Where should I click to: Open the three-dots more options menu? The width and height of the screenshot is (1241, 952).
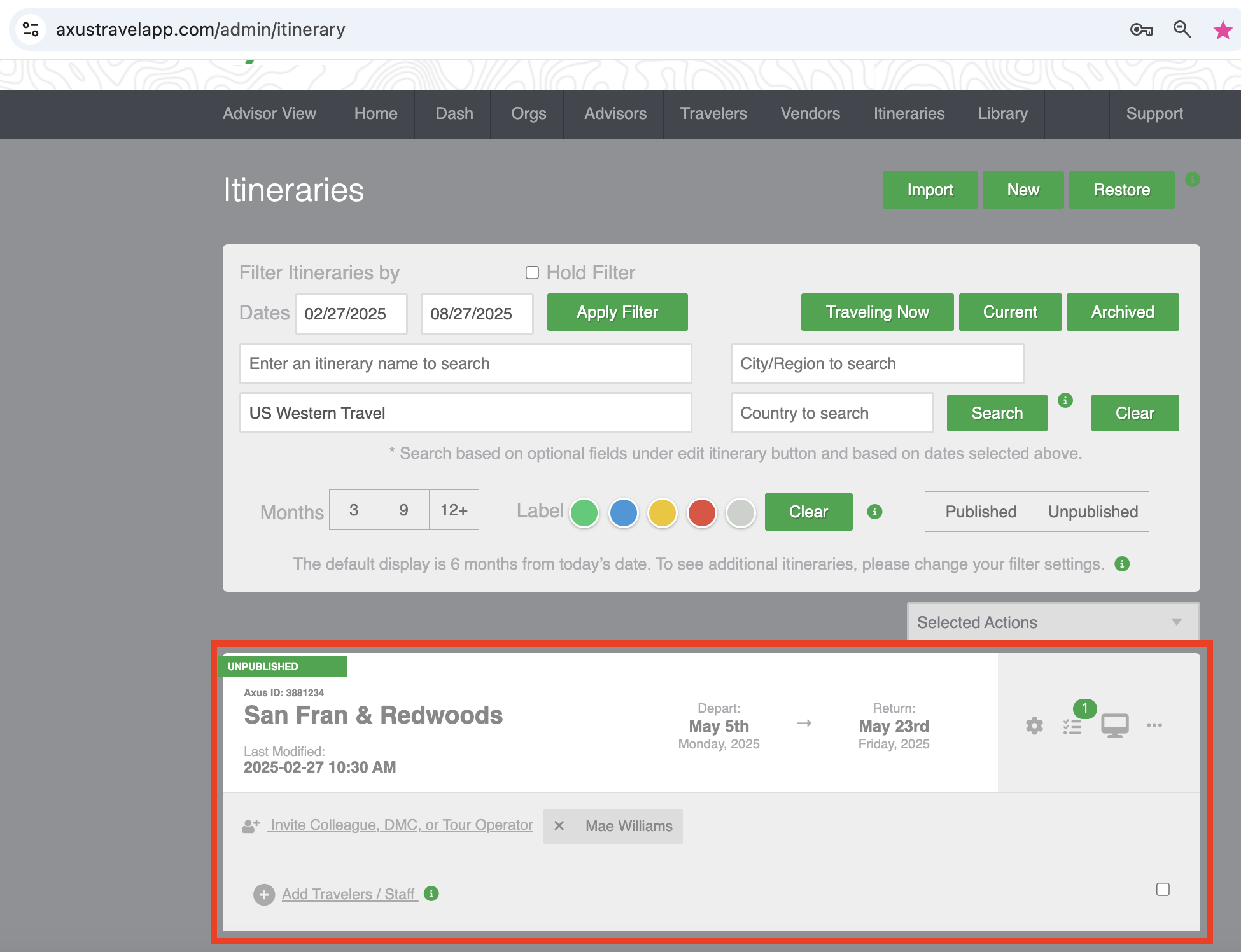(1154, 725)
